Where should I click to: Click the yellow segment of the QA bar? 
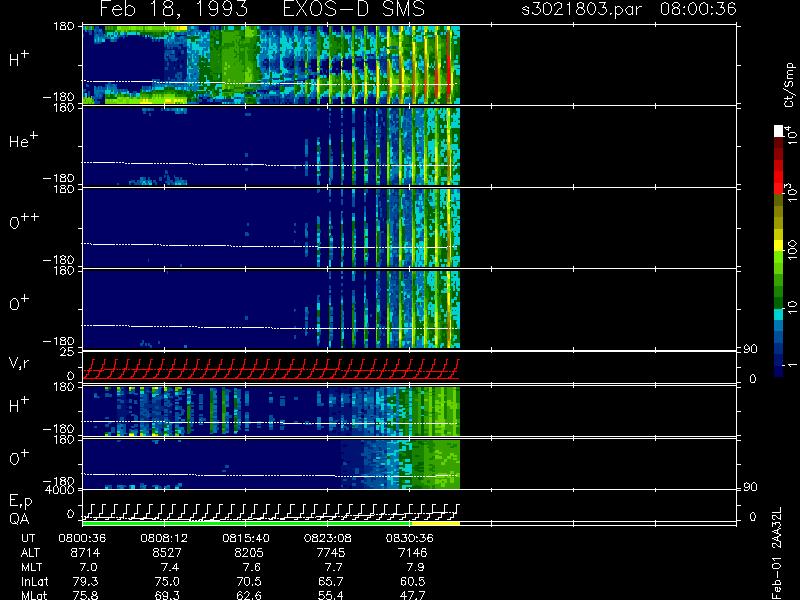tap(436, 523)
